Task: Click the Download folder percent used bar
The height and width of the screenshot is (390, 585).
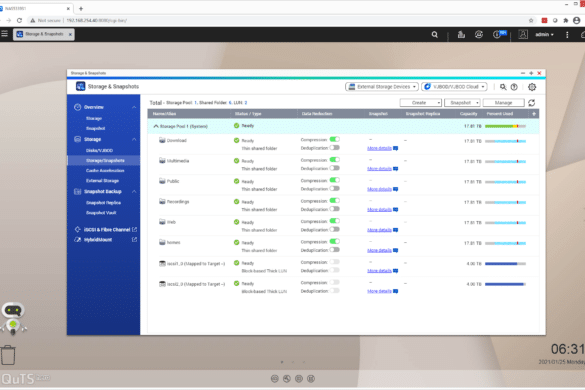Action: point(505,141)
